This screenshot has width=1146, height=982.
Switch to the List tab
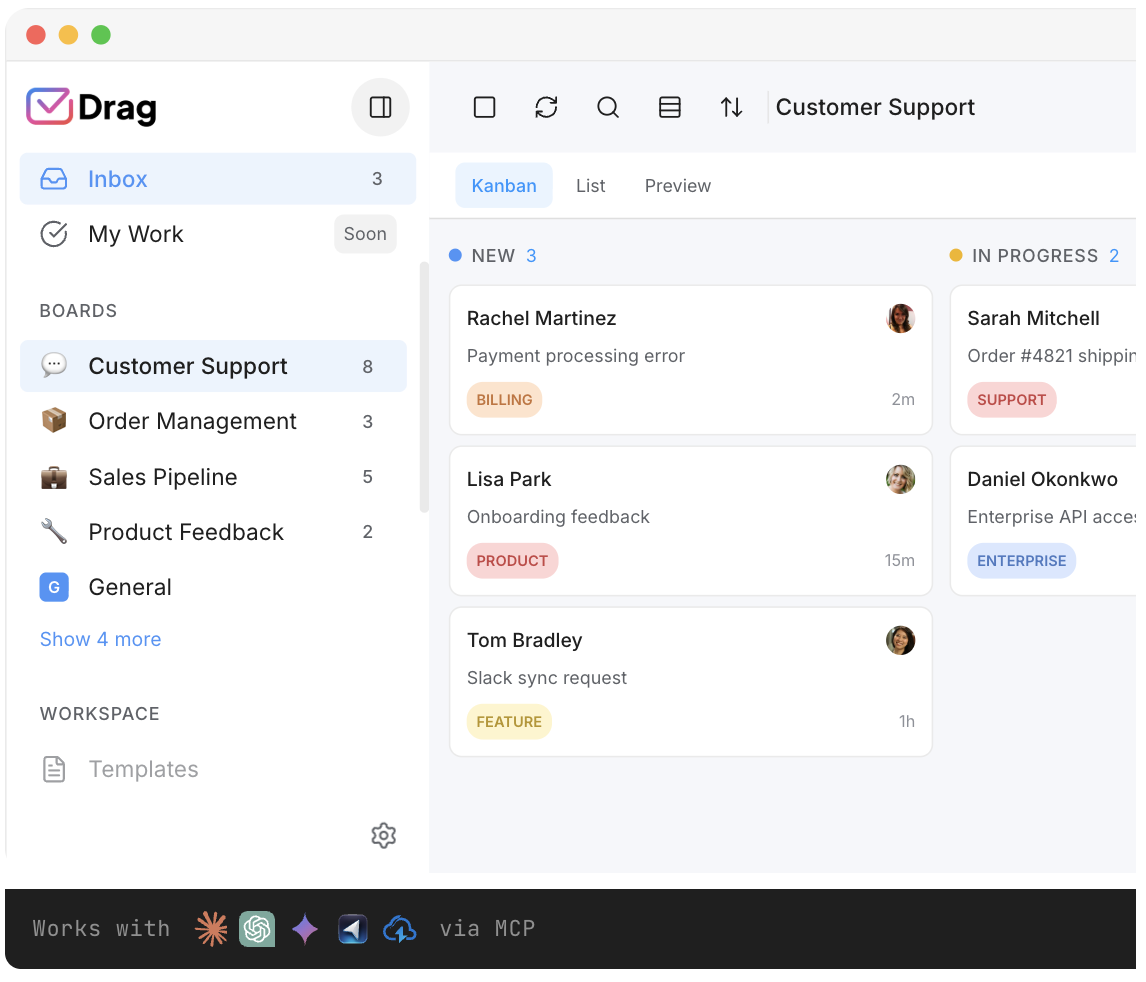click(590, 186)
